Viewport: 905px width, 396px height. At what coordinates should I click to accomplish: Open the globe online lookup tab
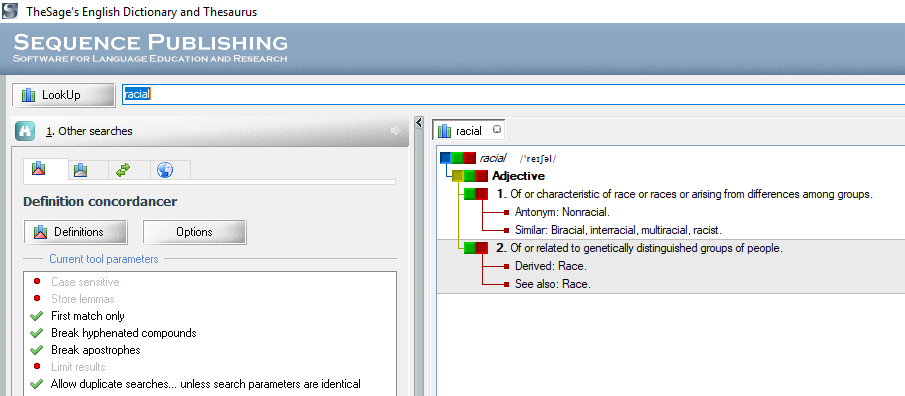tap(165, 170)
